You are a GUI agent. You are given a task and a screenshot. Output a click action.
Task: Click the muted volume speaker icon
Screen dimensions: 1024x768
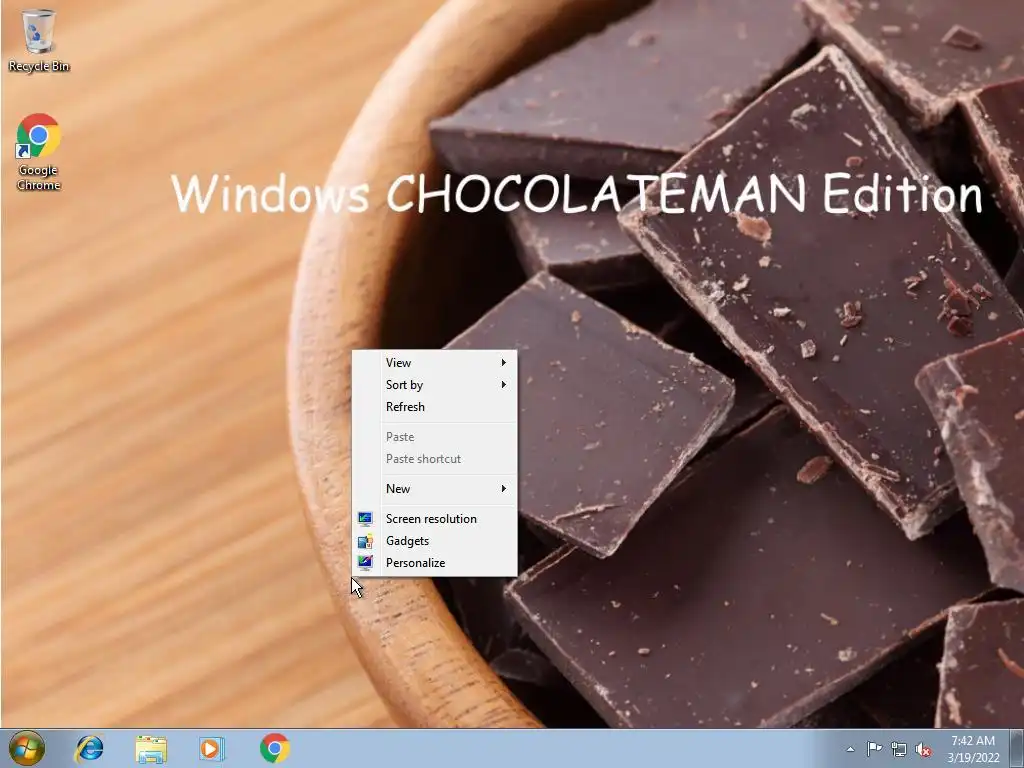tap(923, 750)
